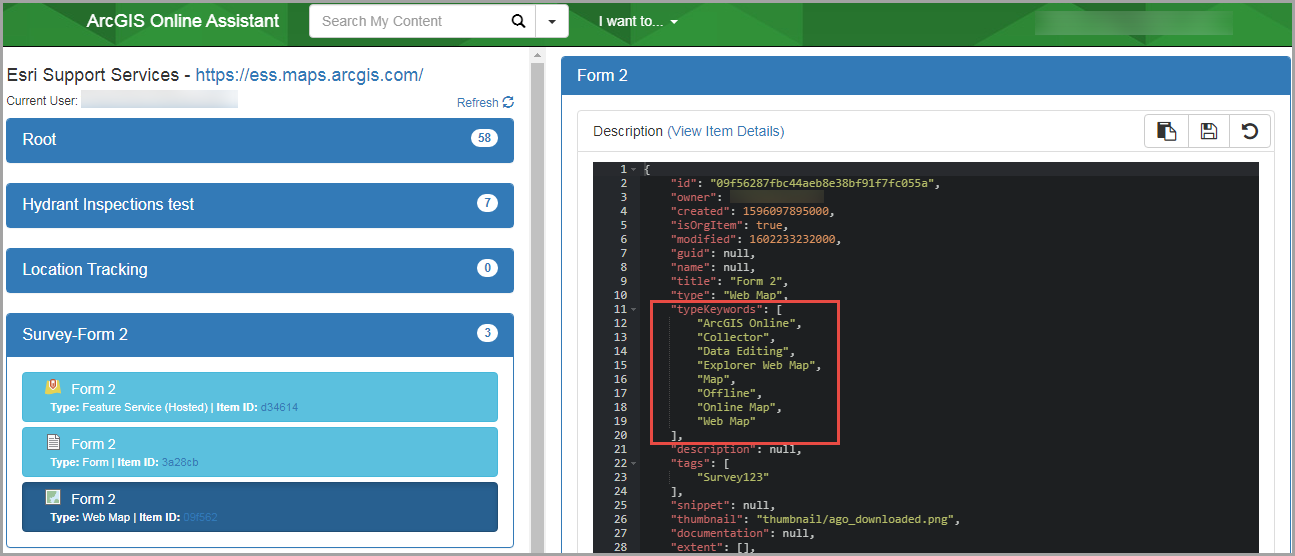
Task: Open the ess.maps.arcgis.com portal link
Action: click(309, 75)
